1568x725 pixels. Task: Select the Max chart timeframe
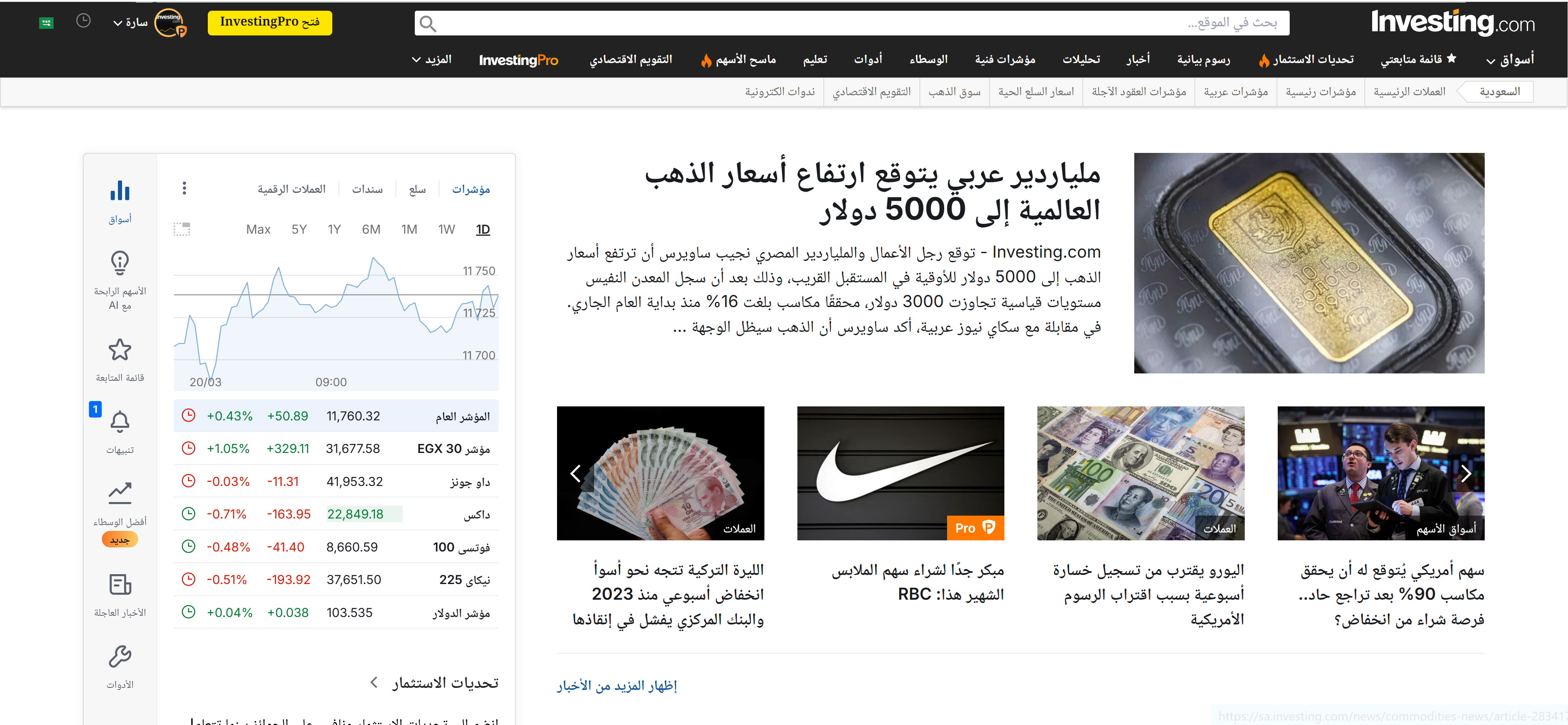(258, 230)
